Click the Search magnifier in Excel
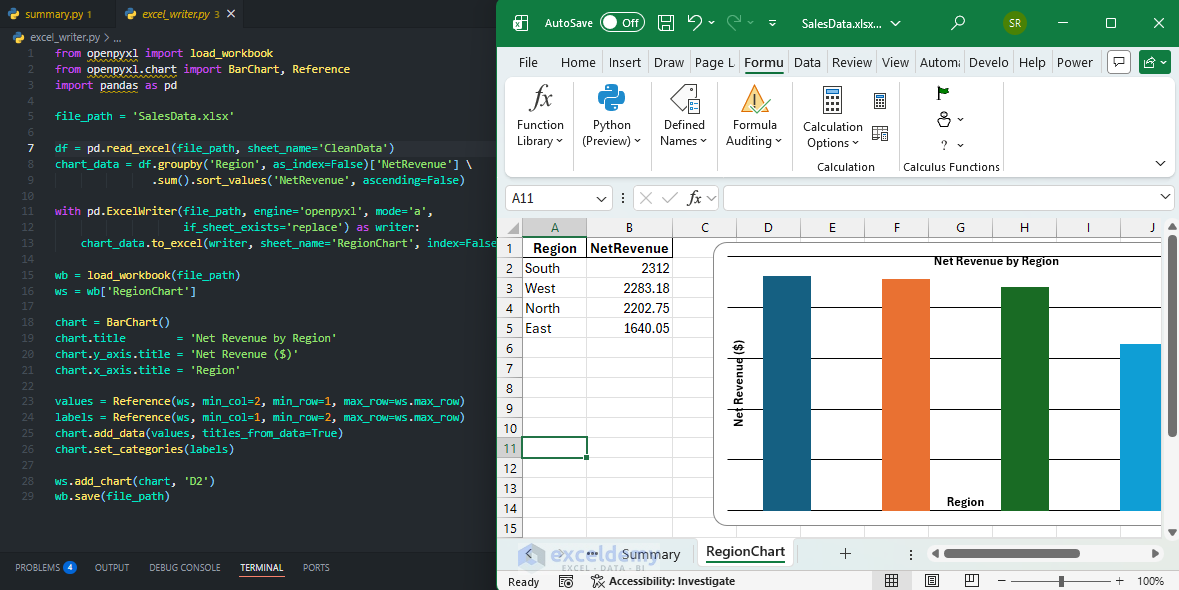Screen dimensions: 1179x590 (x=958, y=23)
